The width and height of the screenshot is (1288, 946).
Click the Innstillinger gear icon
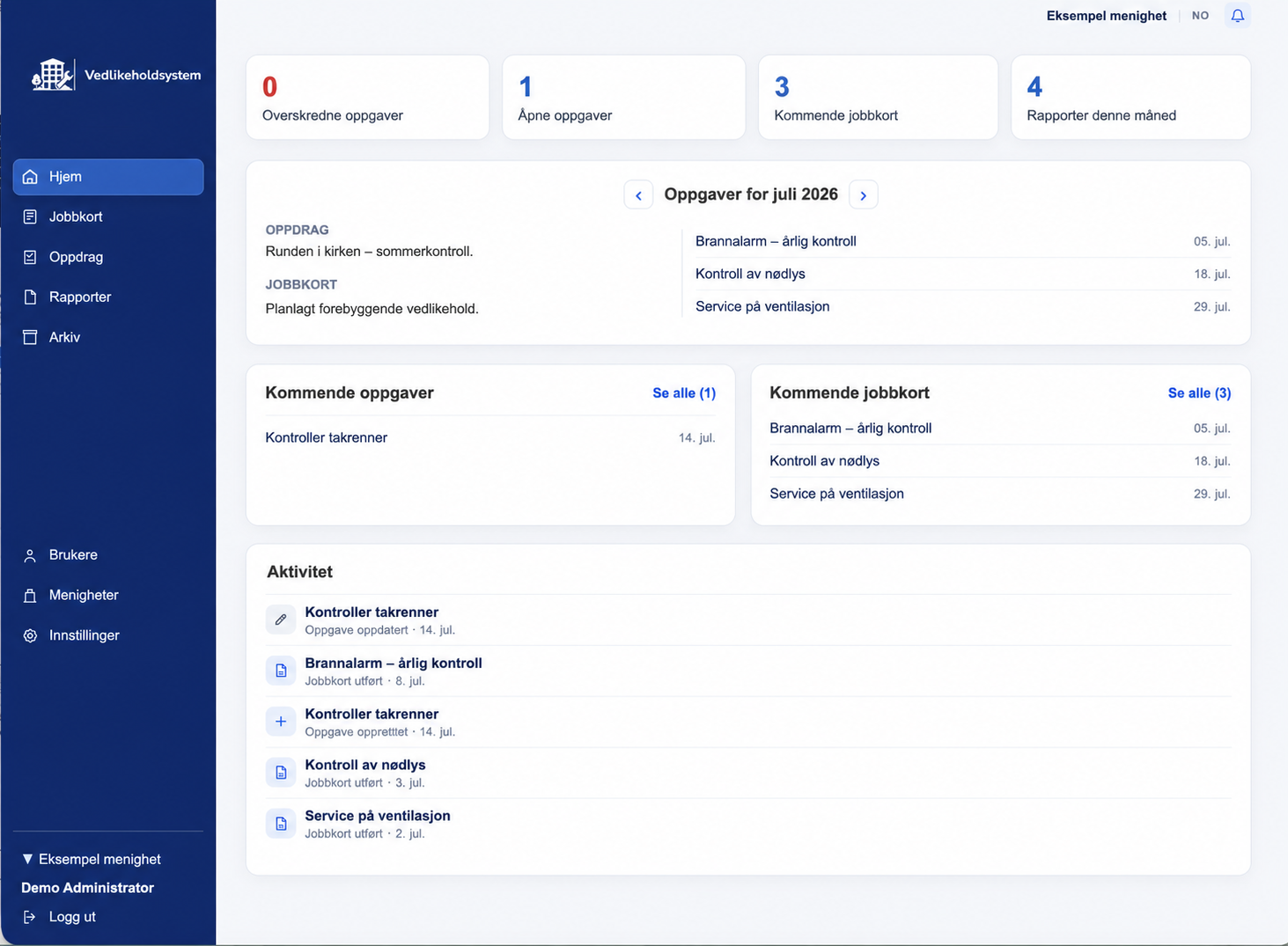30,635
